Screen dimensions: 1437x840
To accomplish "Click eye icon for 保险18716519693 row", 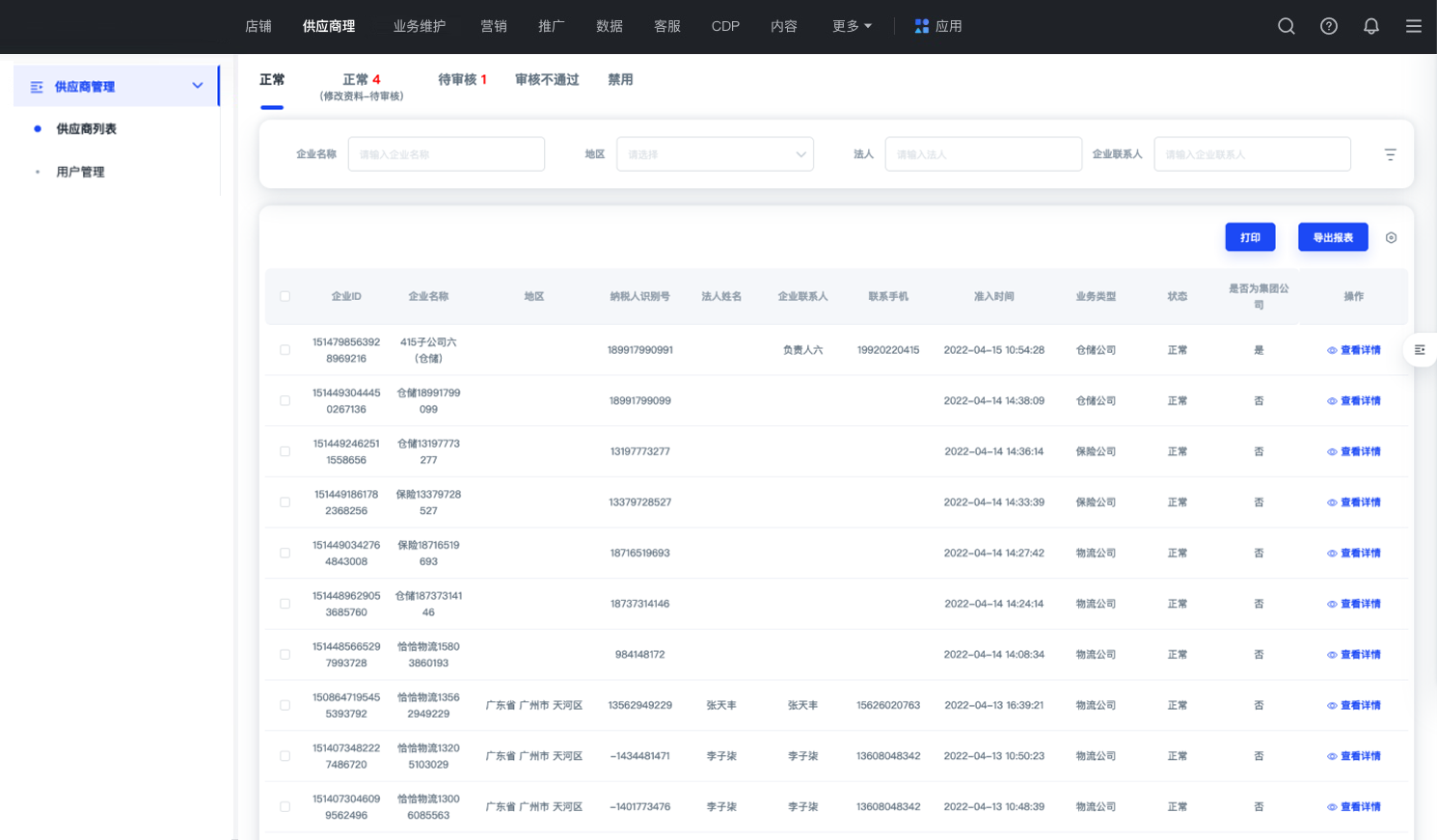I will click(1331, 554).
